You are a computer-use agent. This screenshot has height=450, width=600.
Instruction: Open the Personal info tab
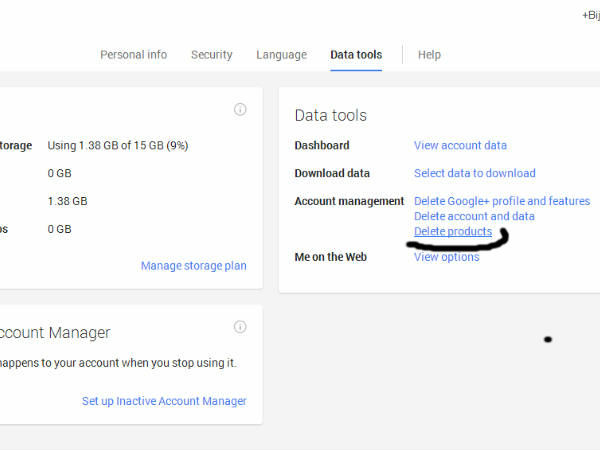133,55
